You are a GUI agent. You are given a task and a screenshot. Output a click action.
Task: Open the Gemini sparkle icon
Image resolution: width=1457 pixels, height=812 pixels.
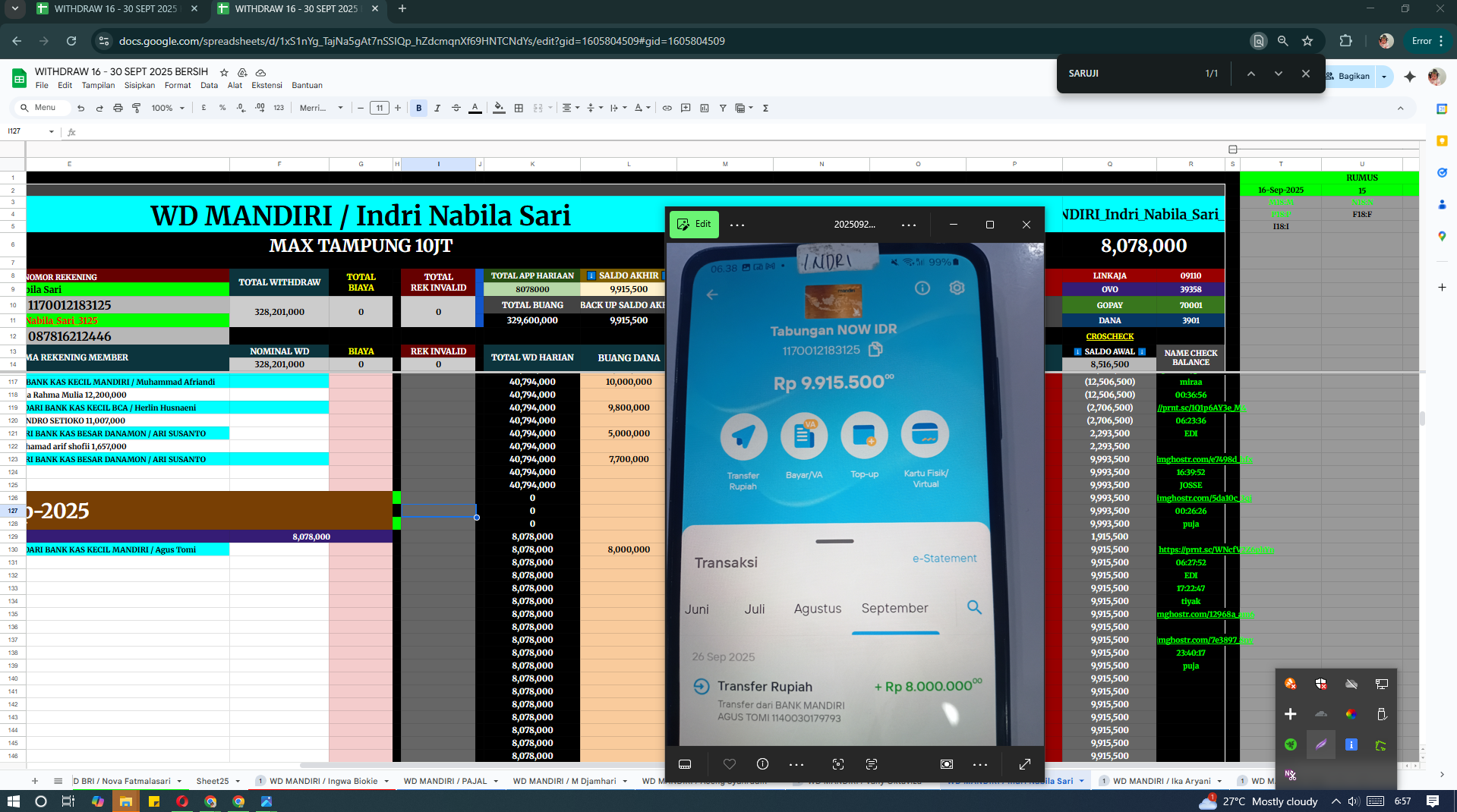click(x=1410, y=76)
